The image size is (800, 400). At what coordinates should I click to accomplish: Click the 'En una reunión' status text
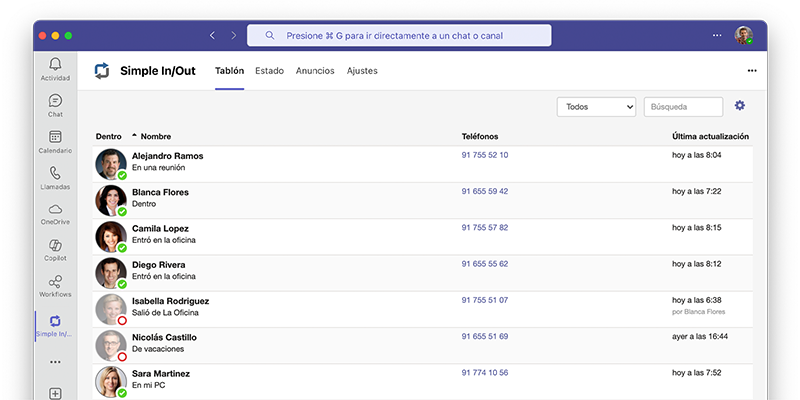pyautogui.click(x=159, y=167)
